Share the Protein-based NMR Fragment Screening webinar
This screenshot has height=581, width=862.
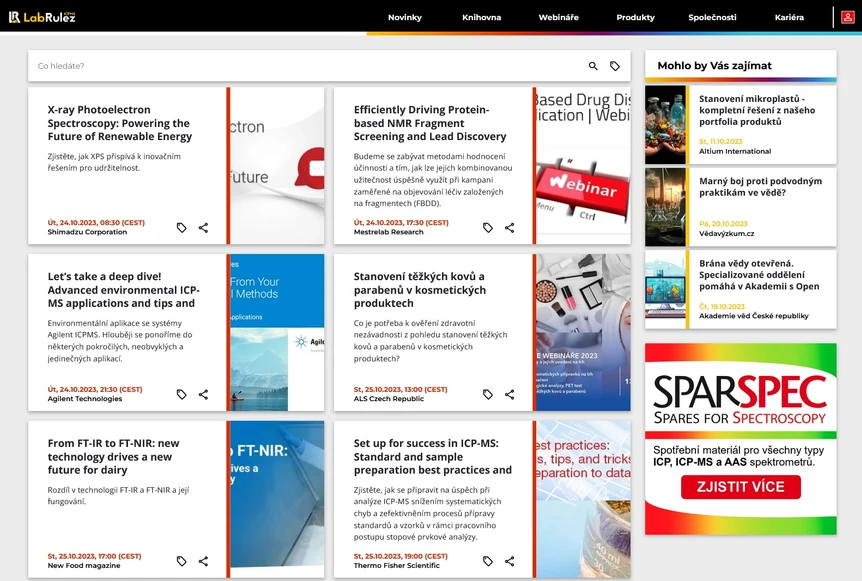pos(510,228)
